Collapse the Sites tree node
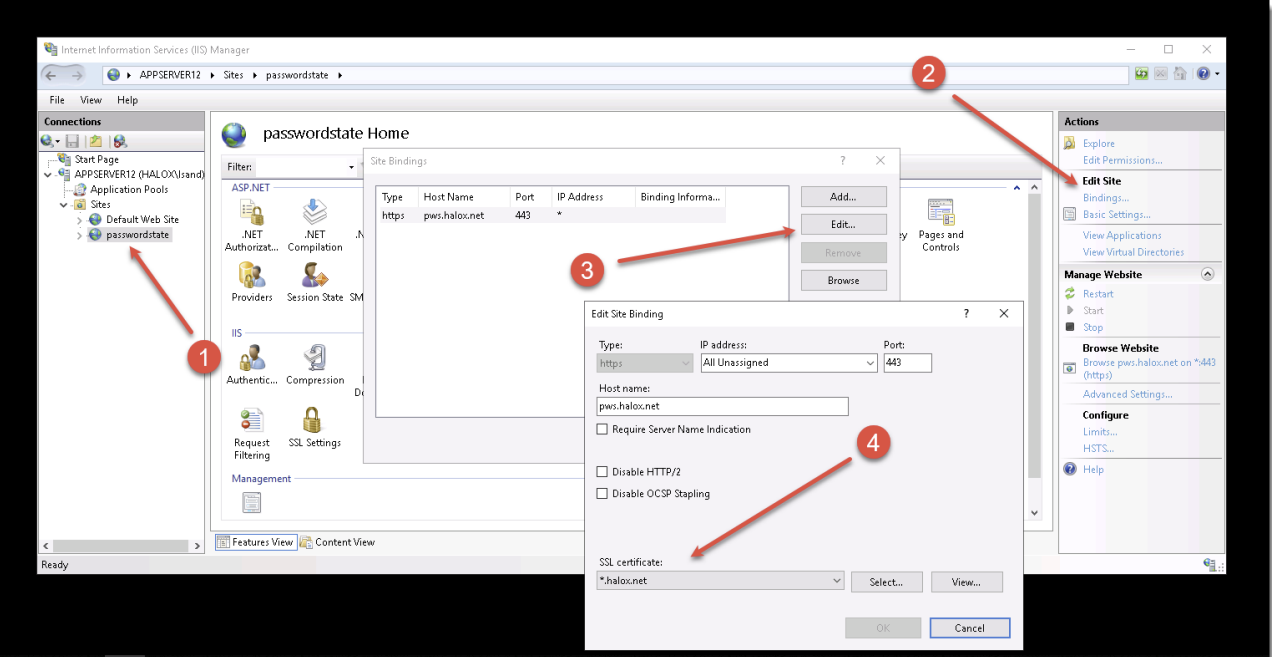Image resolution: width=1272 pixels, height=657 pixels. 65,204
